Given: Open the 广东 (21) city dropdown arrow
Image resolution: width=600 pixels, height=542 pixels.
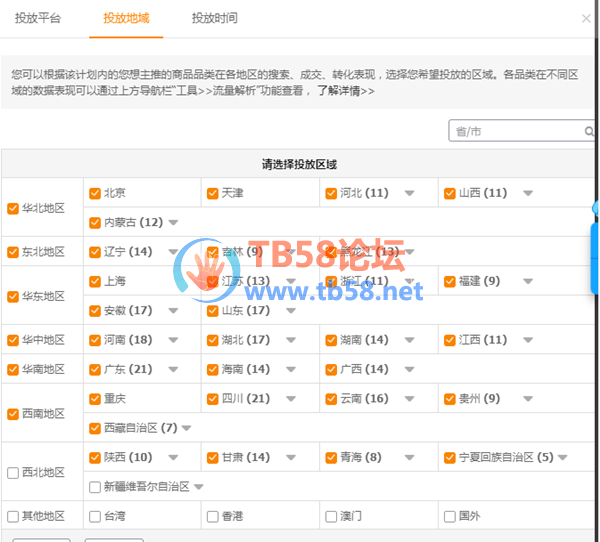Looking at the screenshot, I should (x=172, y=369).
